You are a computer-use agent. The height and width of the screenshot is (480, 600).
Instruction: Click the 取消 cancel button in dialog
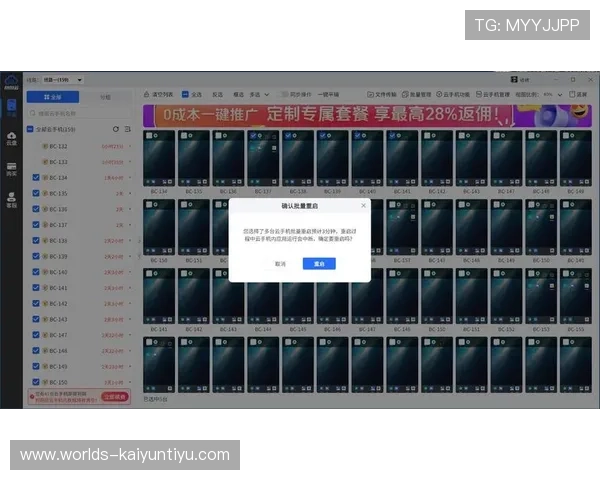click(x=280, y=263)
